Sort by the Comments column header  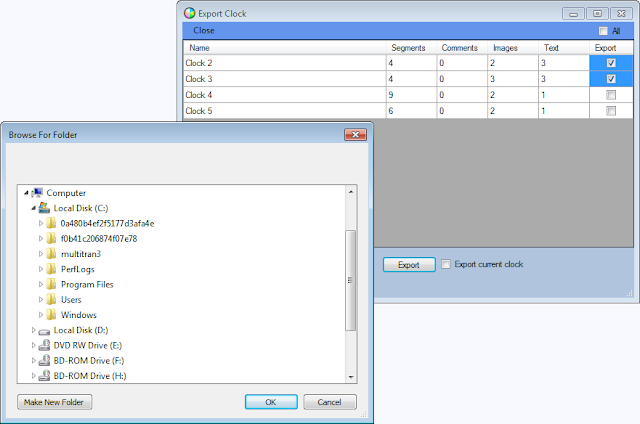462,48
